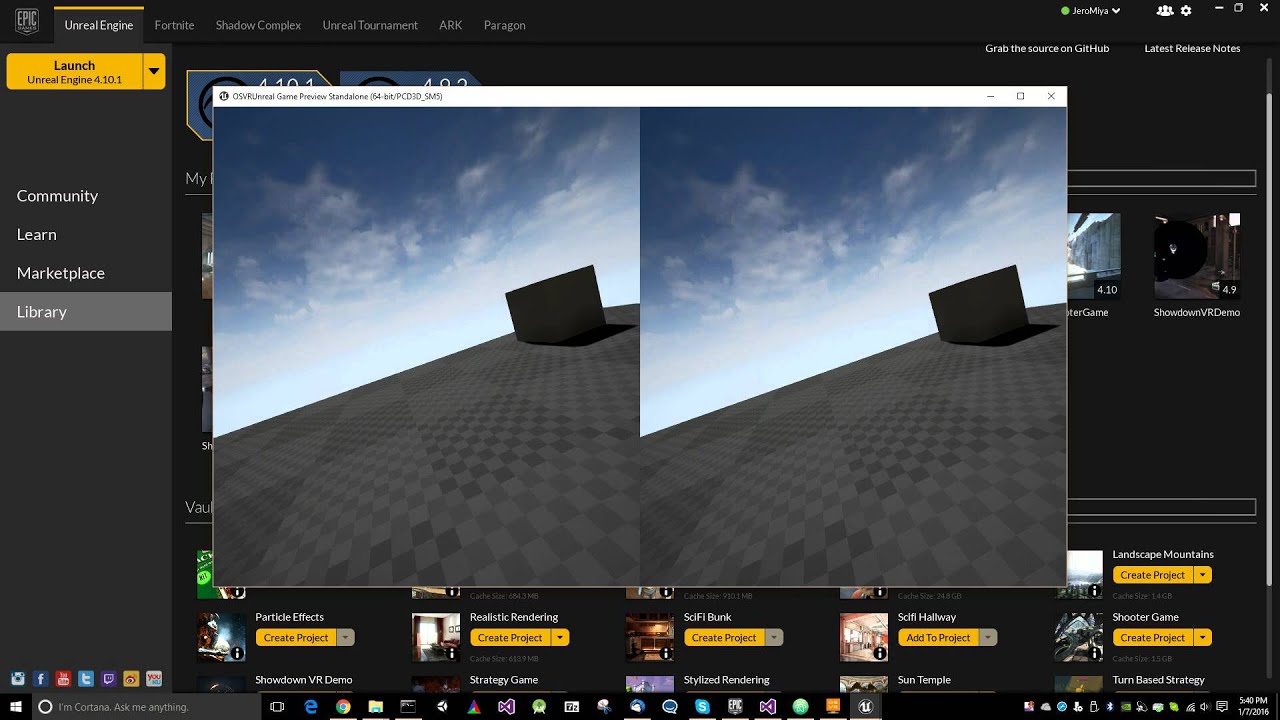1280x720 pixels.
Task: Expand the Shooter Game options arrow
Action: 1203,638
